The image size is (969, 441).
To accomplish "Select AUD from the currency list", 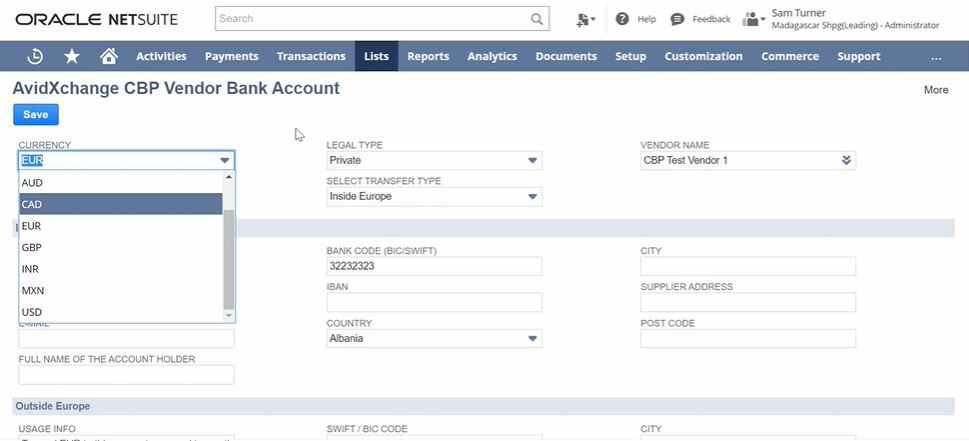I will [x=121, y=183].
